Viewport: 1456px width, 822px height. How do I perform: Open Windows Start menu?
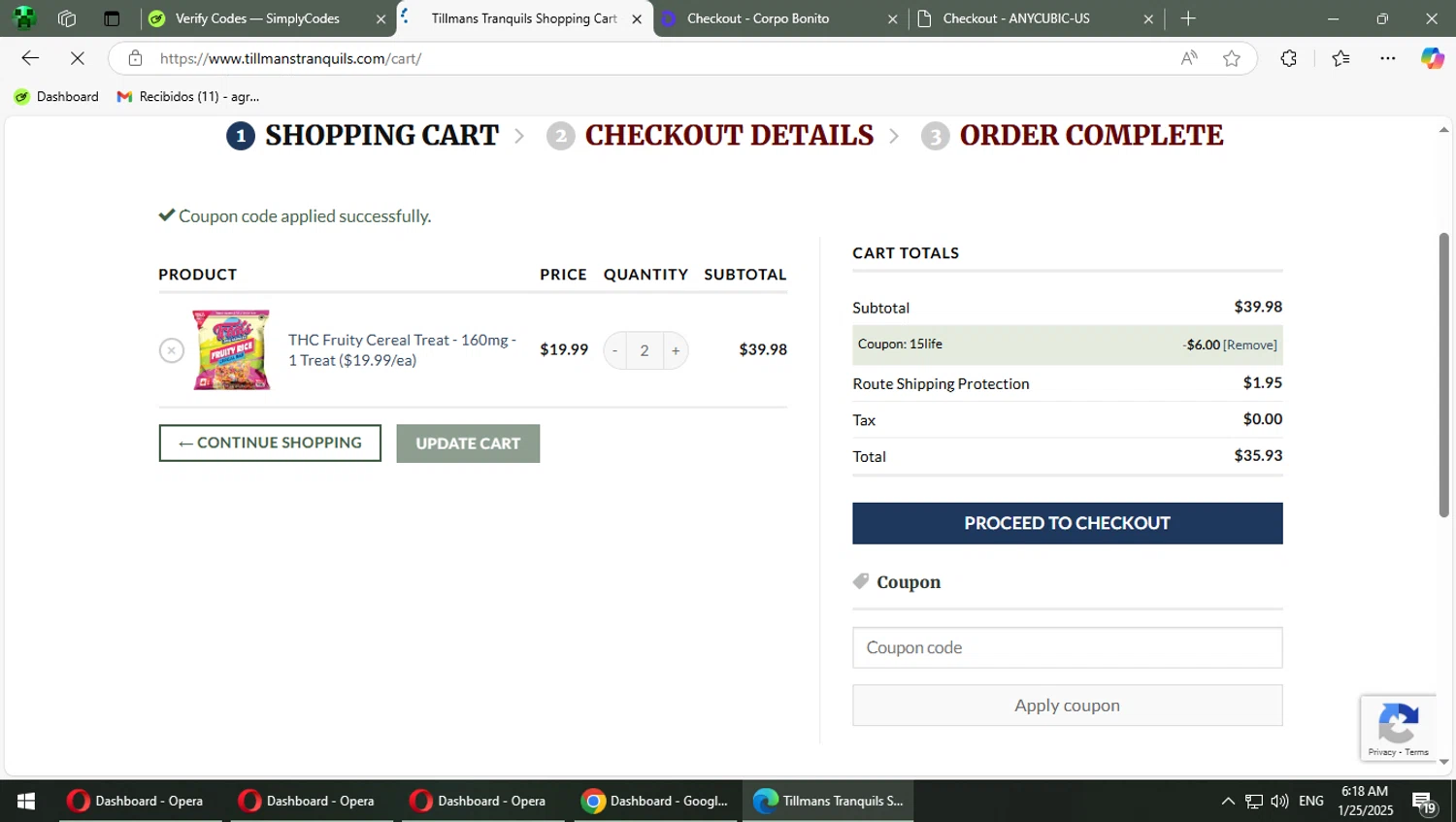tap(26, 801)
